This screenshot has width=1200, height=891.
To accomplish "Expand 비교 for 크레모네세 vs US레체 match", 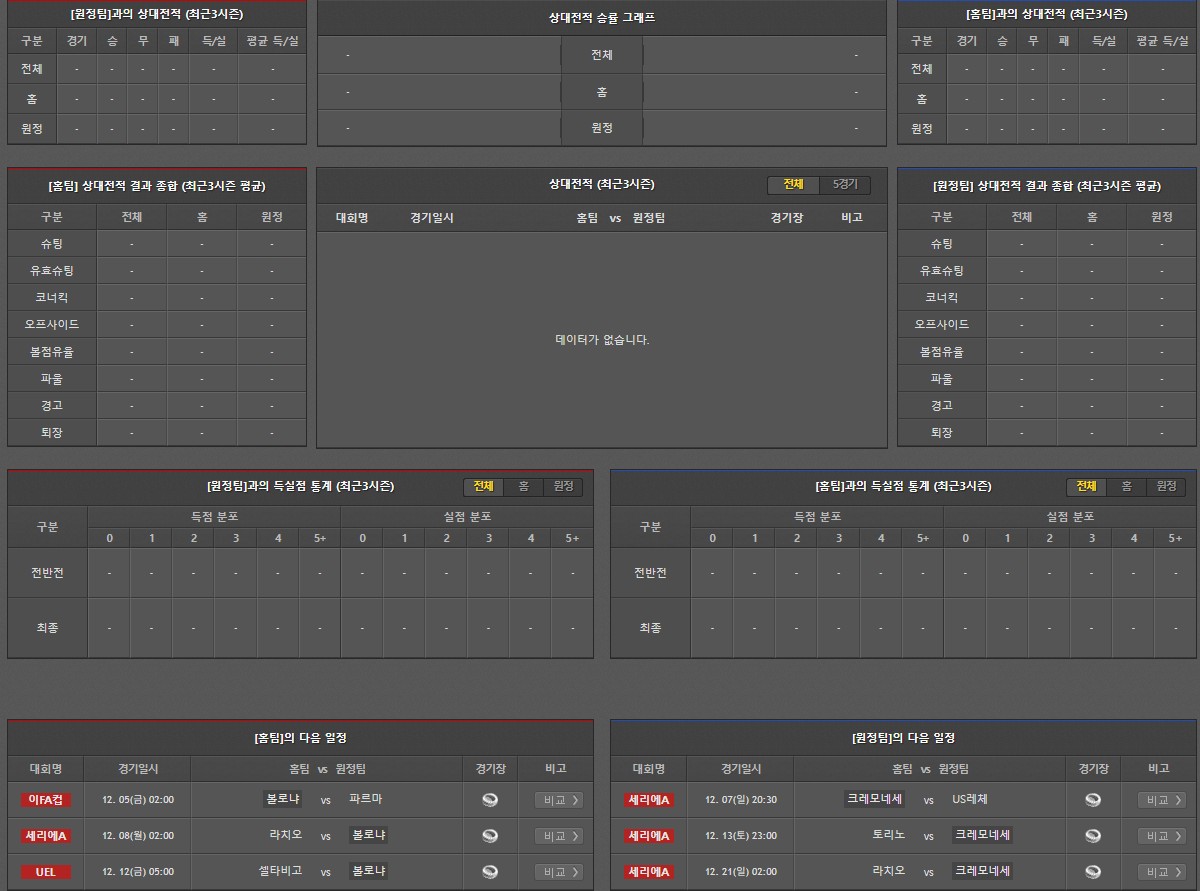I will 1162,800.
